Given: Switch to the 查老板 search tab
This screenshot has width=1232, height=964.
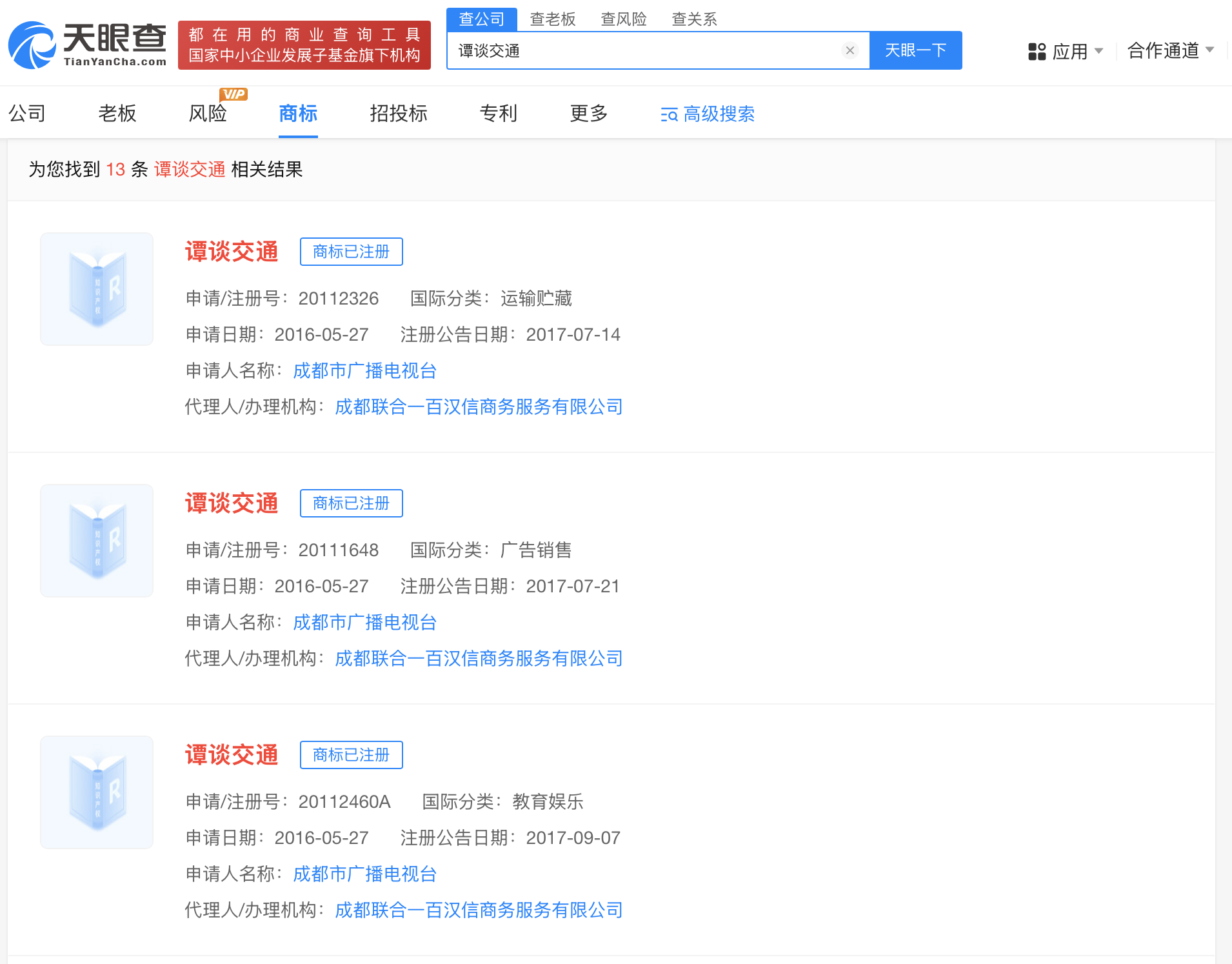Looking at the screenshot, I should coord(552,19).
